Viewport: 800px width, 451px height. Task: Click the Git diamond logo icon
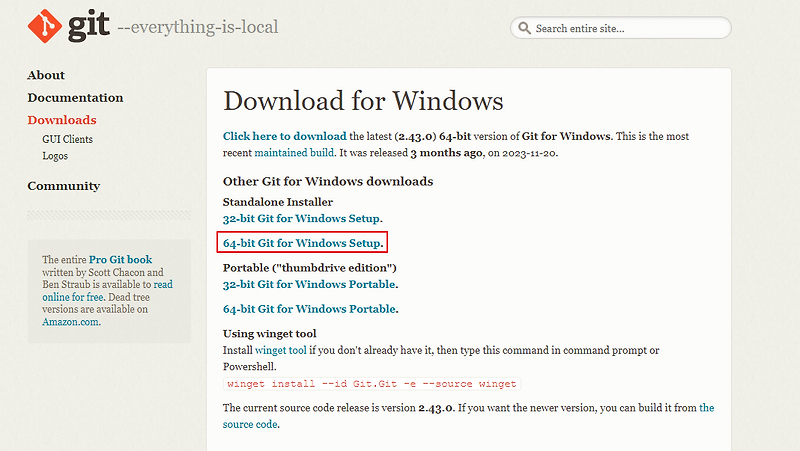(x=45, y=26)
